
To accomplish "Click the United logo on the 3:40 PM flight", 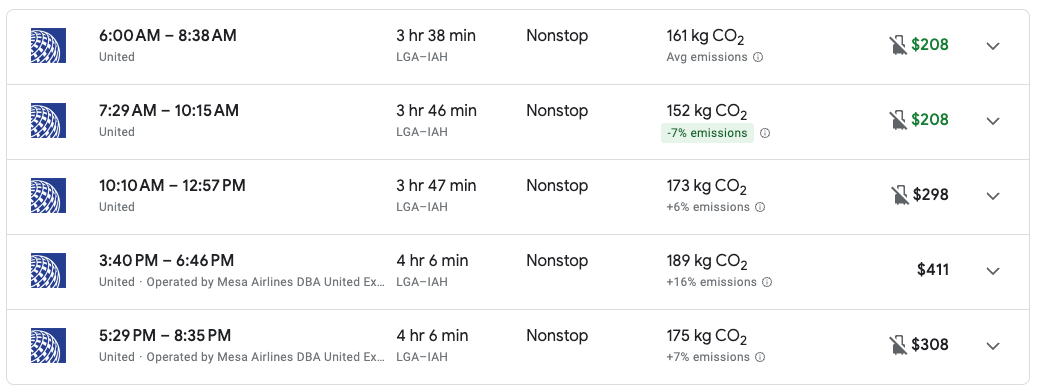I will pos(48,270).
